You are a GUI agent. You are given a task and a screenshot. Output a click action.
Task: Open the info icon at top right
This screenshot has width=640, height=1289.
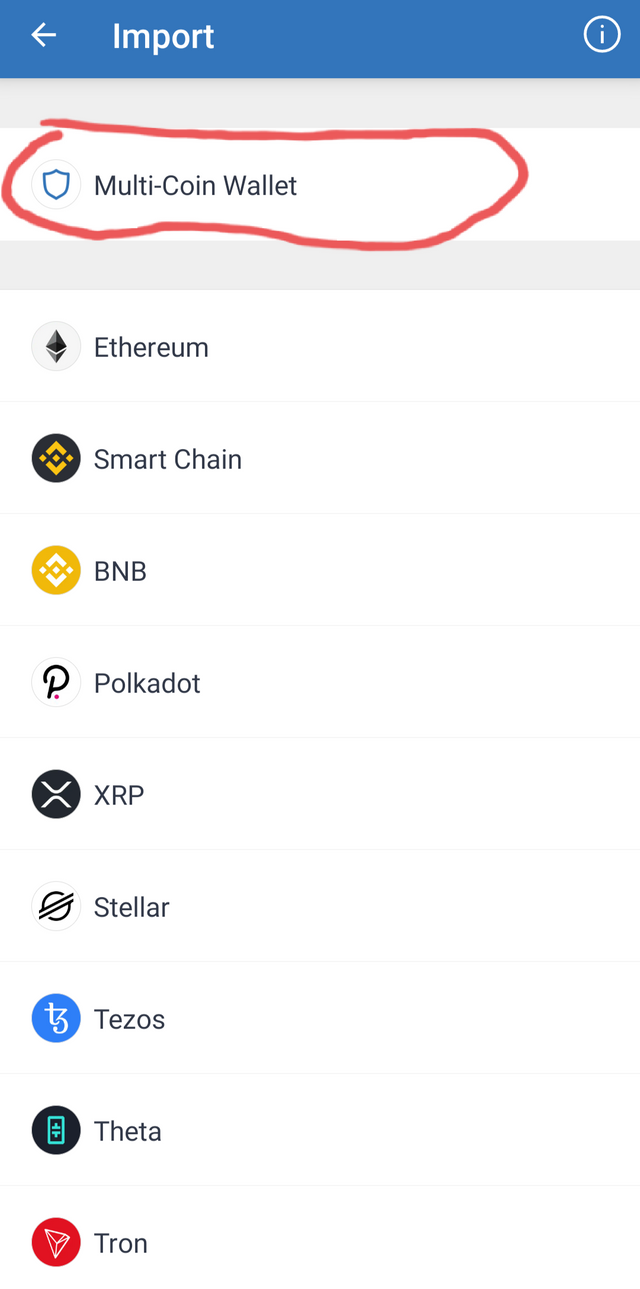(x=601, y=36)
